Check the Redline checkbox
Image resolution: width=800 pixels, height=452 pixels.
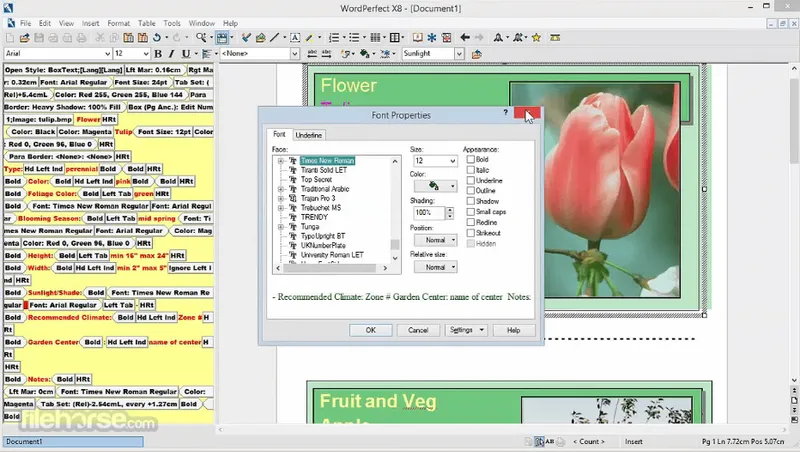coord(470,222)
